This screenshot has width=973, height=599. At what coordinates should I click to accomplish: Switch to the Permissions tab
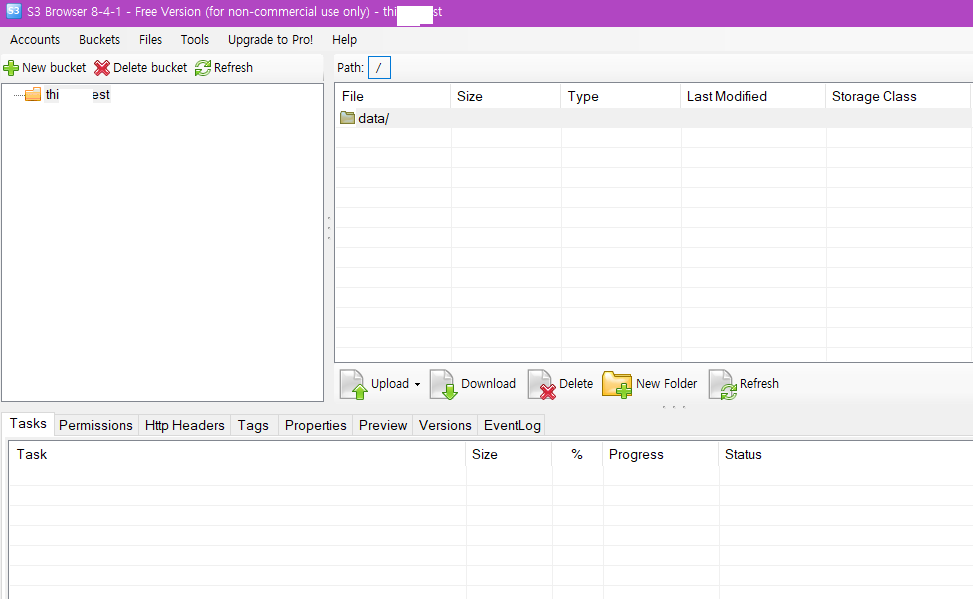pos(96,425)
